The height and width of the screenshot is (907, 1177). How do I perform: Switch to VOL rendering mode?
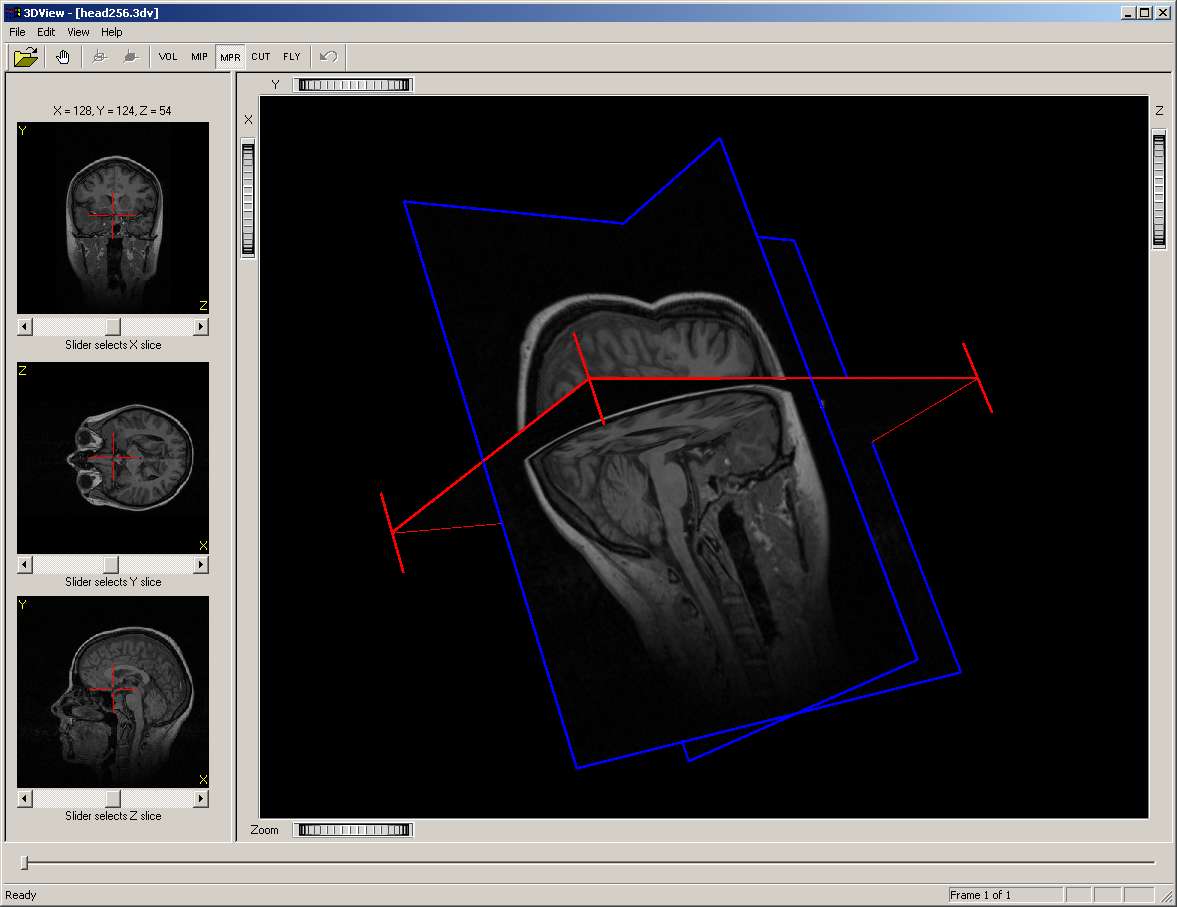[168, 57]
